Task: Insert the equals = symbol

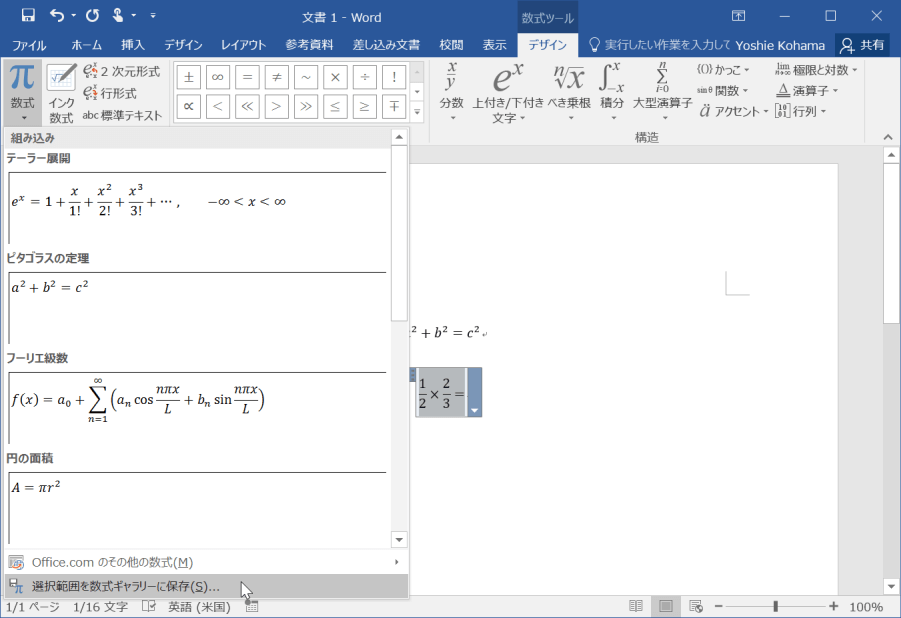Action: click(x=247, y=77)
